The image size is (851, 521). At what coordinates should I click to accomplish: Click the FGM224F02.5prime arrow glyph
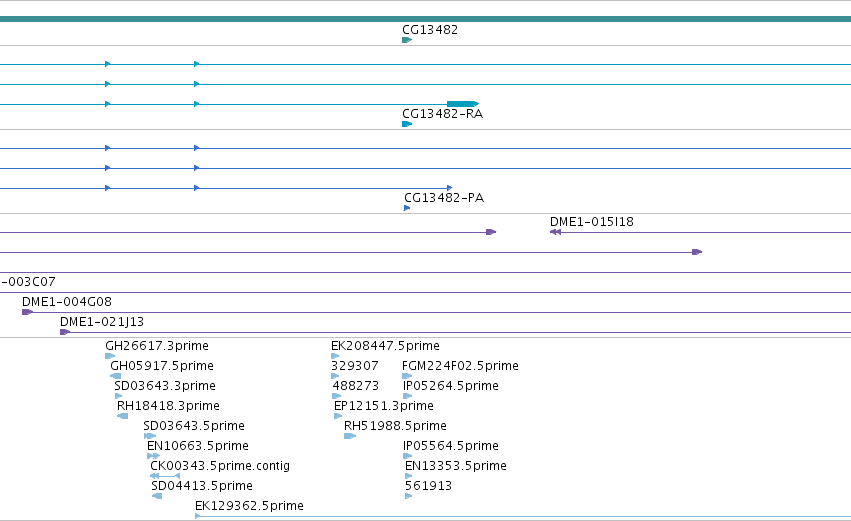coord(407,376)
